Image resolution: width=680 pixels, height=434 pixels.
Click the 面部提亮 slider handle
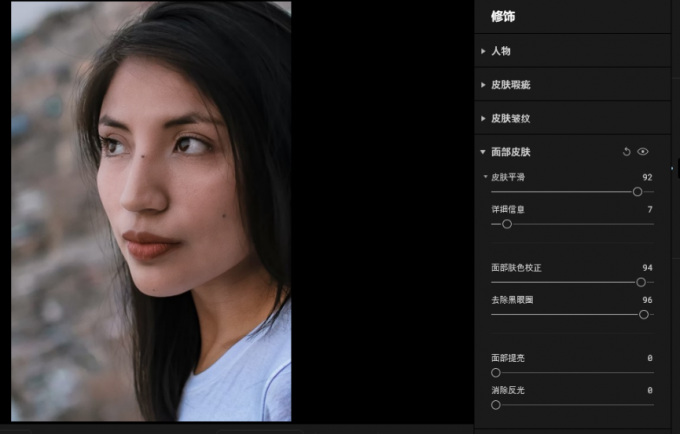tap(496, 373)
